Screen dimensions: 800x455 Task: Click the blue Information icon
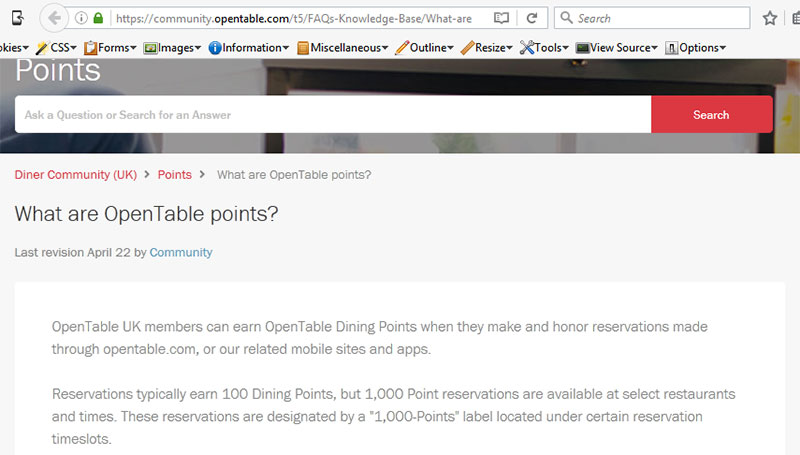click(x=215, y=48)
